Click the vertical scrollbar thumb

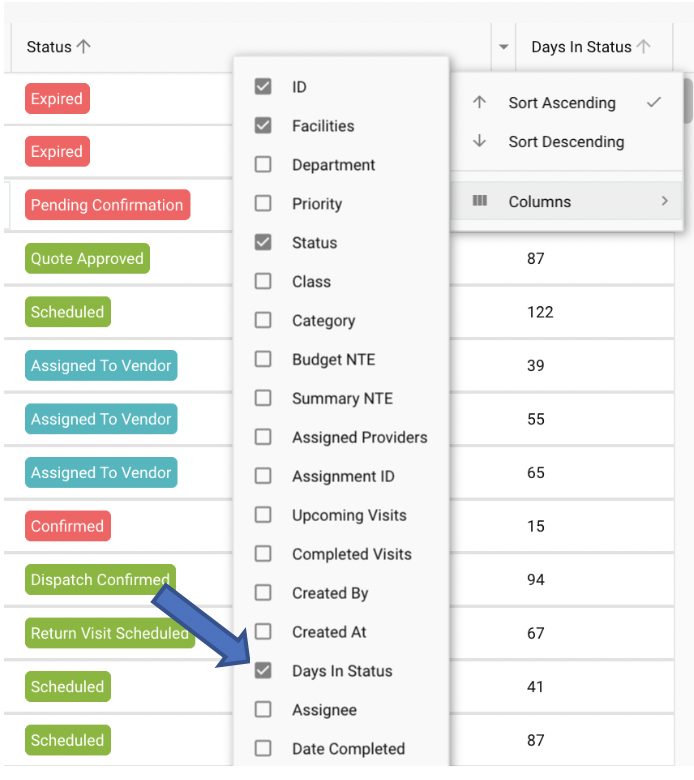(x=687, y=100)
